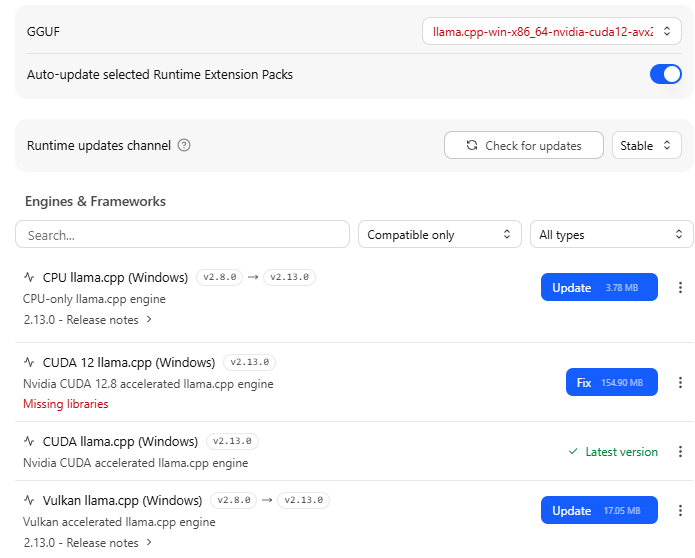Open the Compatible only filter dropdown

click(x=439, y=234)
